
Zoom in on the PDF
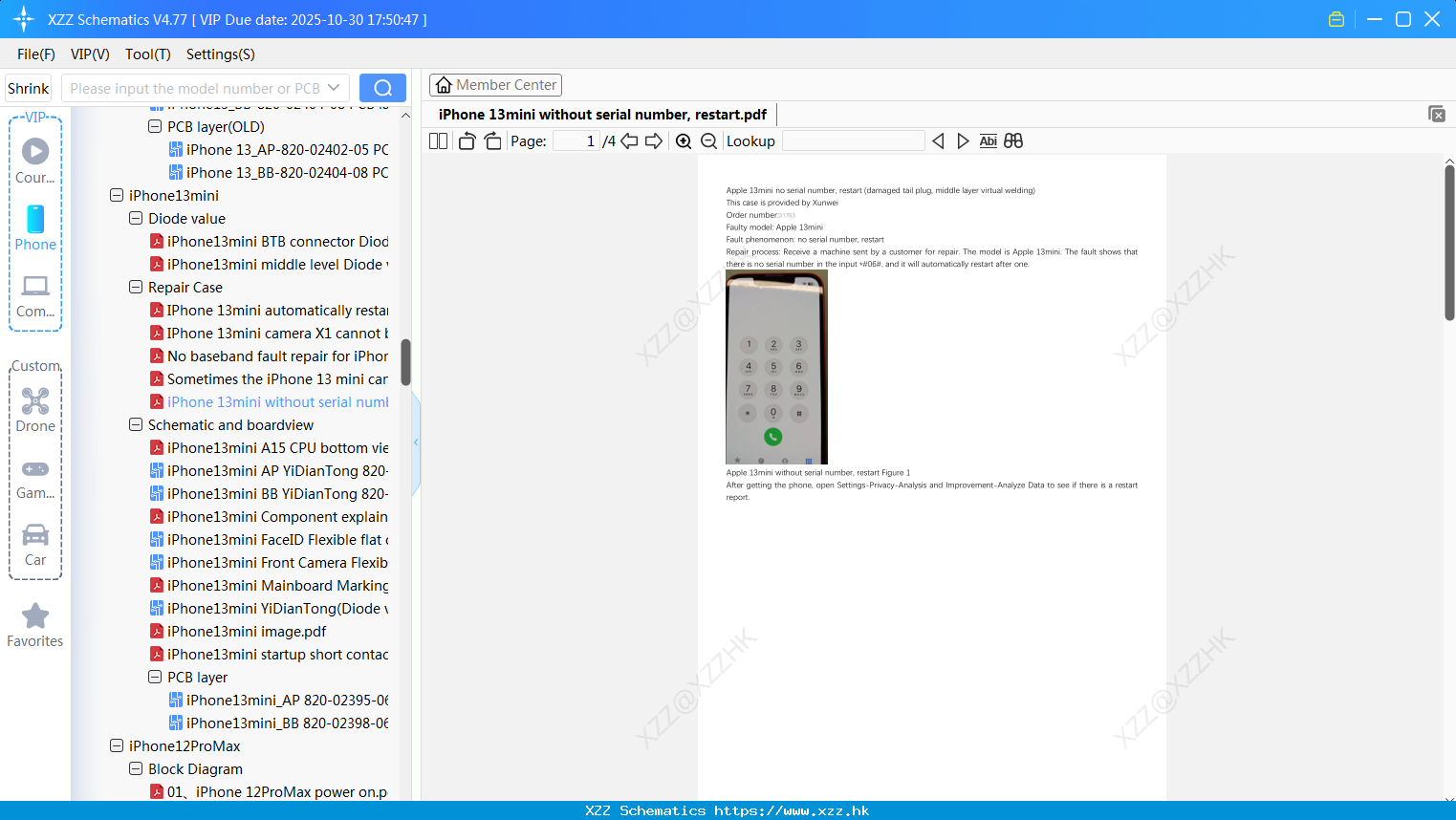(x=684, y=141)
